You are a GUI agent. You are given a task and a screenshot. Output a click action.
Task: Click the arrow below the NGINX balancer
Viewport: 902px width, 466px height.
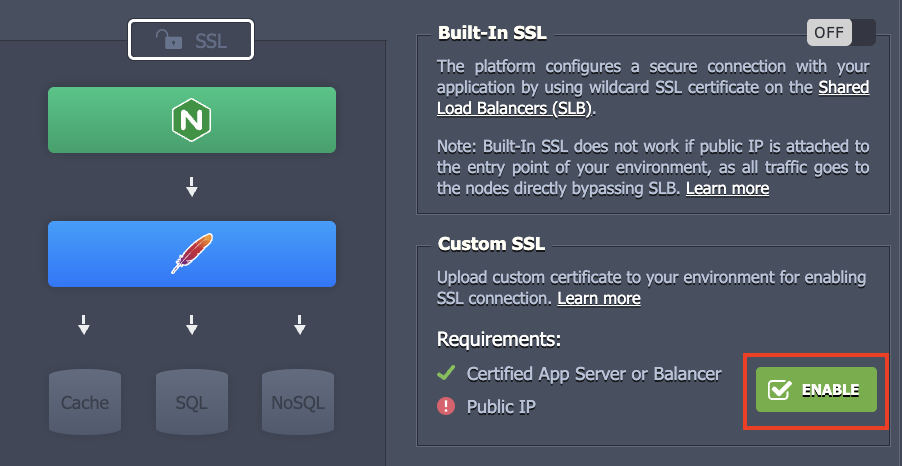tap(192, 186)
